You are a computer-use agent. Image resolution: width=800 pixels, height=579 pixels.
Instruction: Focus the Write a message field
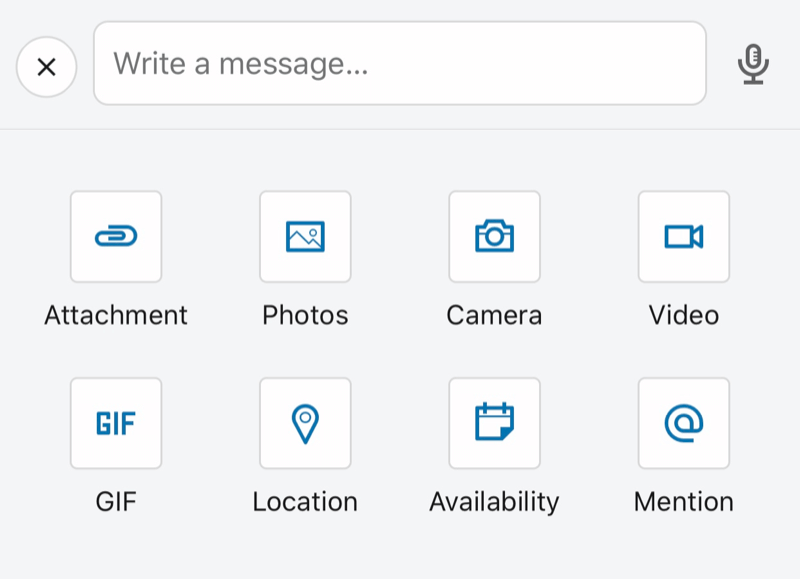(x=400, y=64)
